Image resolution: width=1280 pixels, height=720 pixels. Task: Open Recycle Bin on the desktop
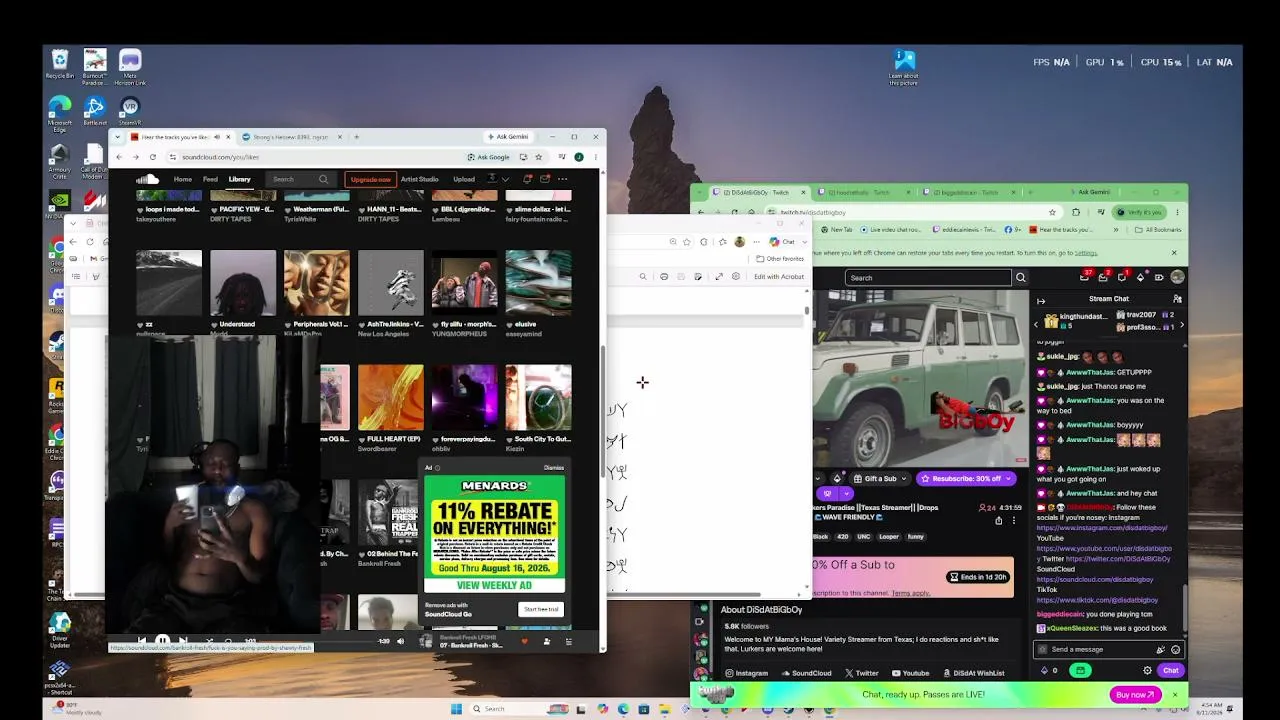coord(60,65)
